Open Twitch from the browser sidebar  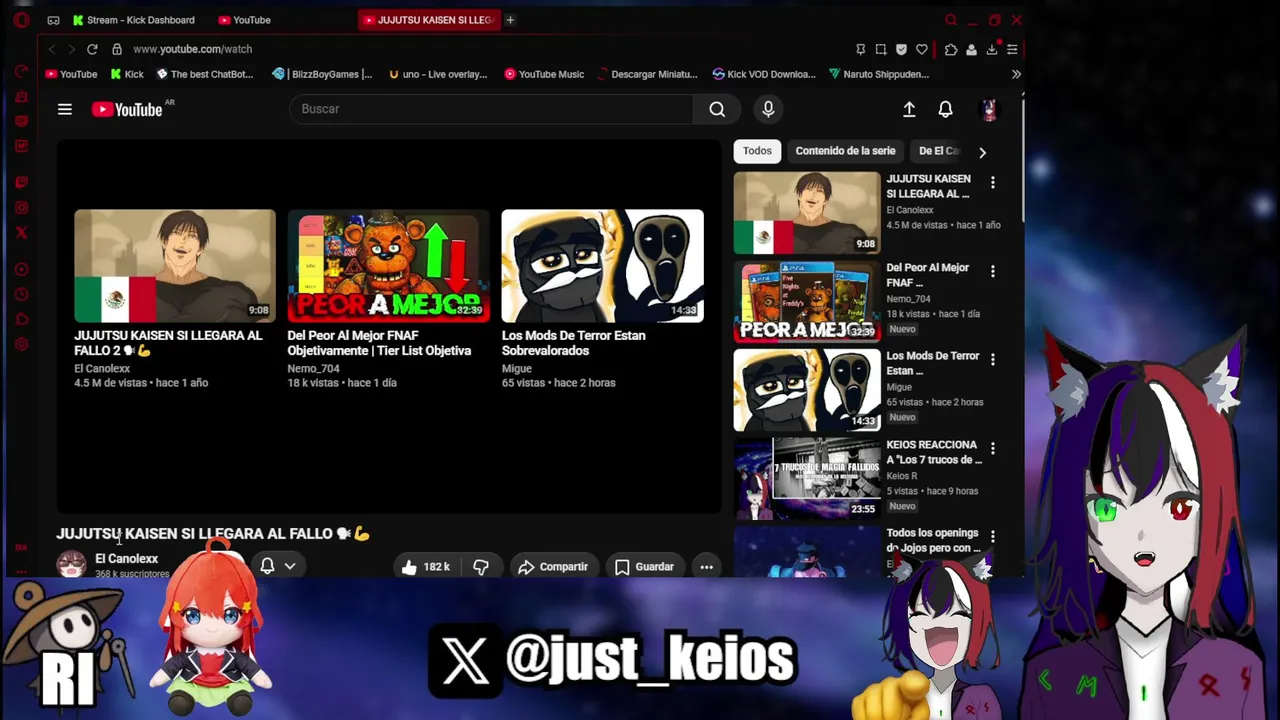(x=21, y=182)
